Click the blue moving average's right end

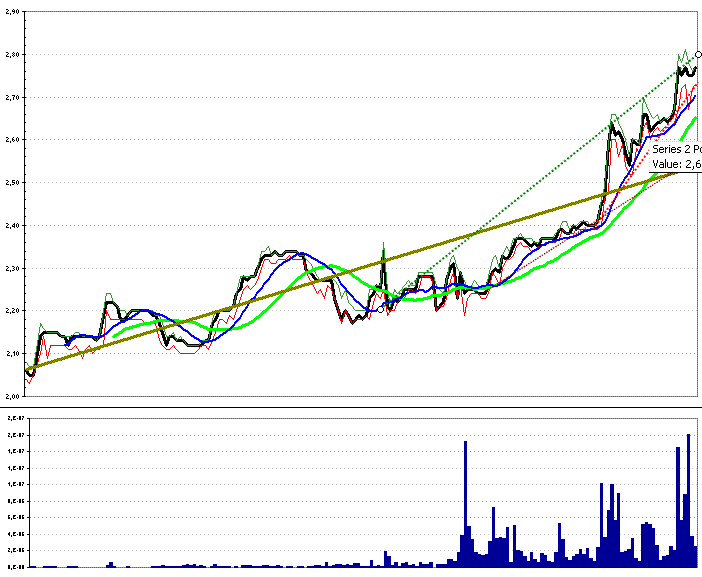coord(695,96)
